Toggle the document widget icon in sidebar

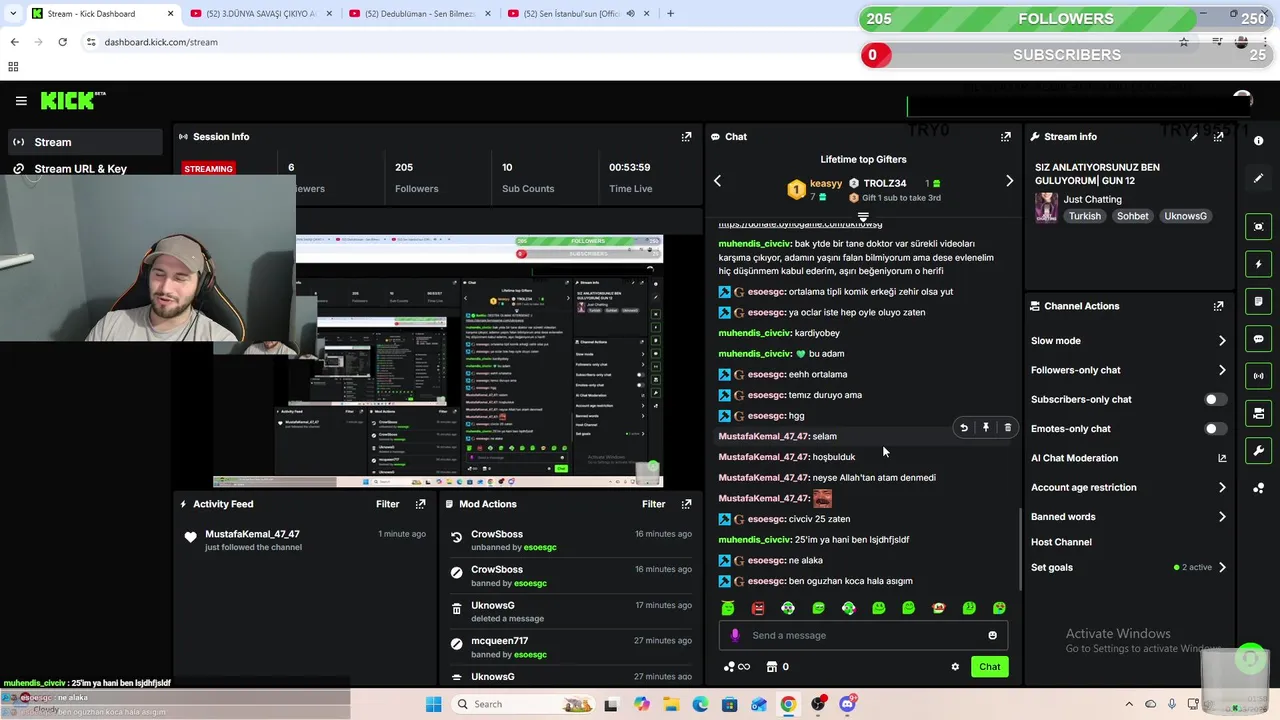click(x=1258, y=301)
